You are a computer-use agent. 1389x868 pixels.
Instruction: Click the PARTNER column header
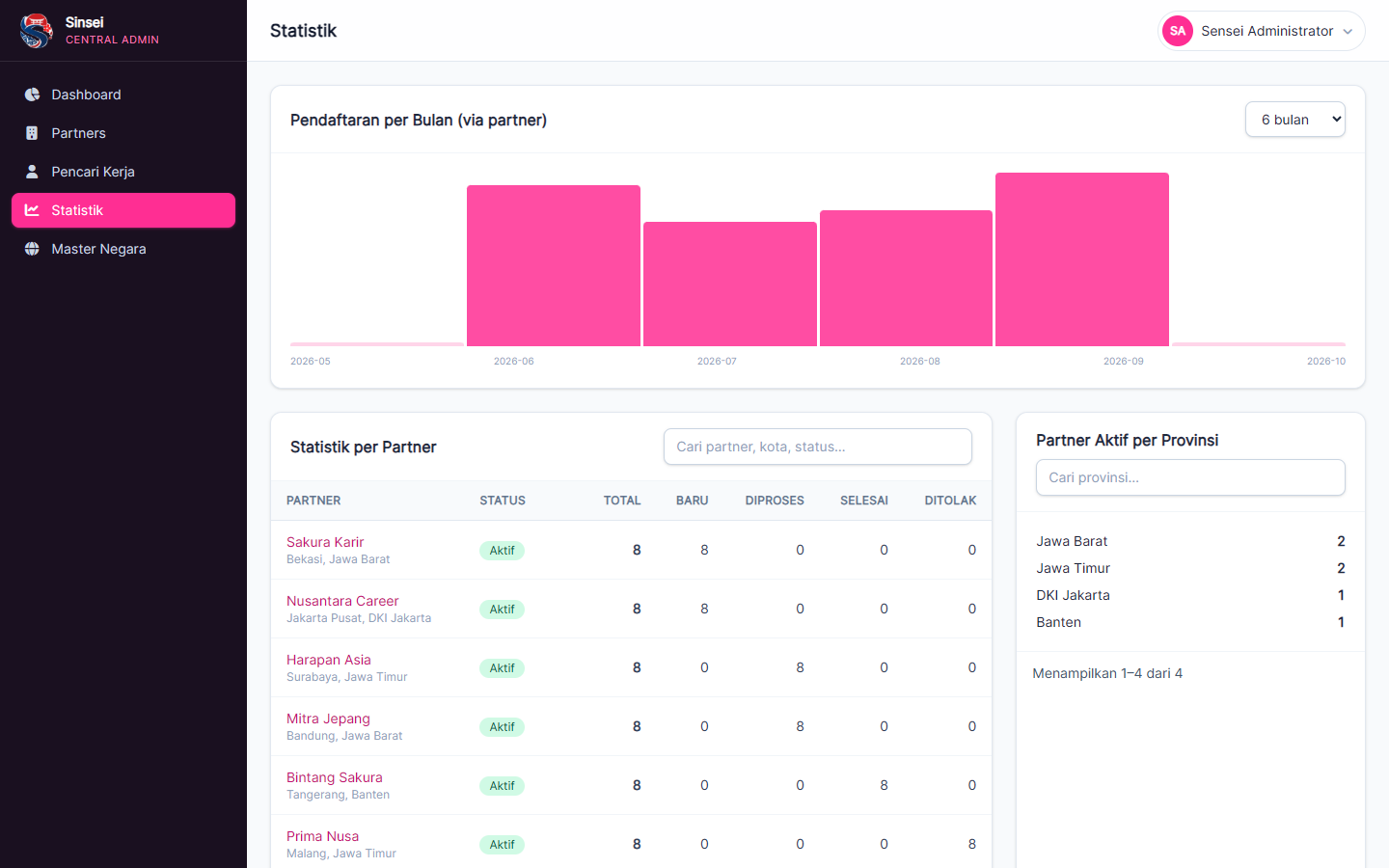click(x=313, y=501)
